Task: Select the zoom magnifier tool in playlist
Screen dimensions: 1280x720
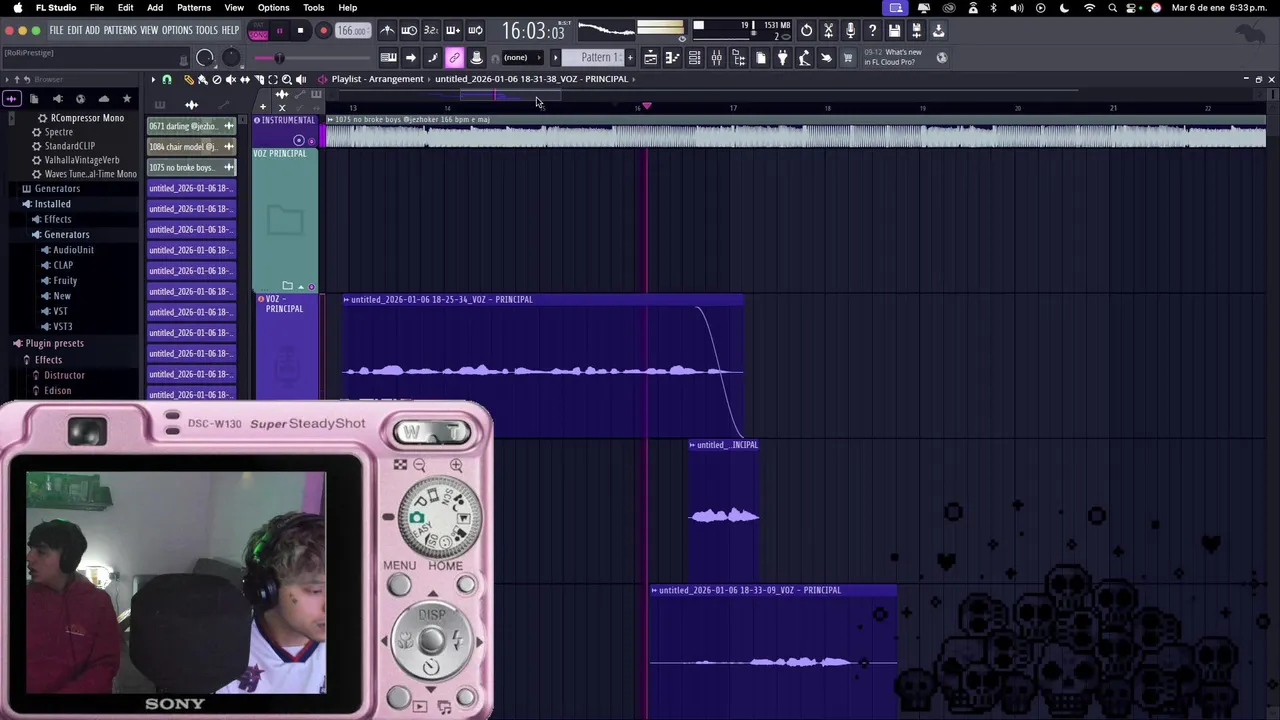Action: [286, 79]
